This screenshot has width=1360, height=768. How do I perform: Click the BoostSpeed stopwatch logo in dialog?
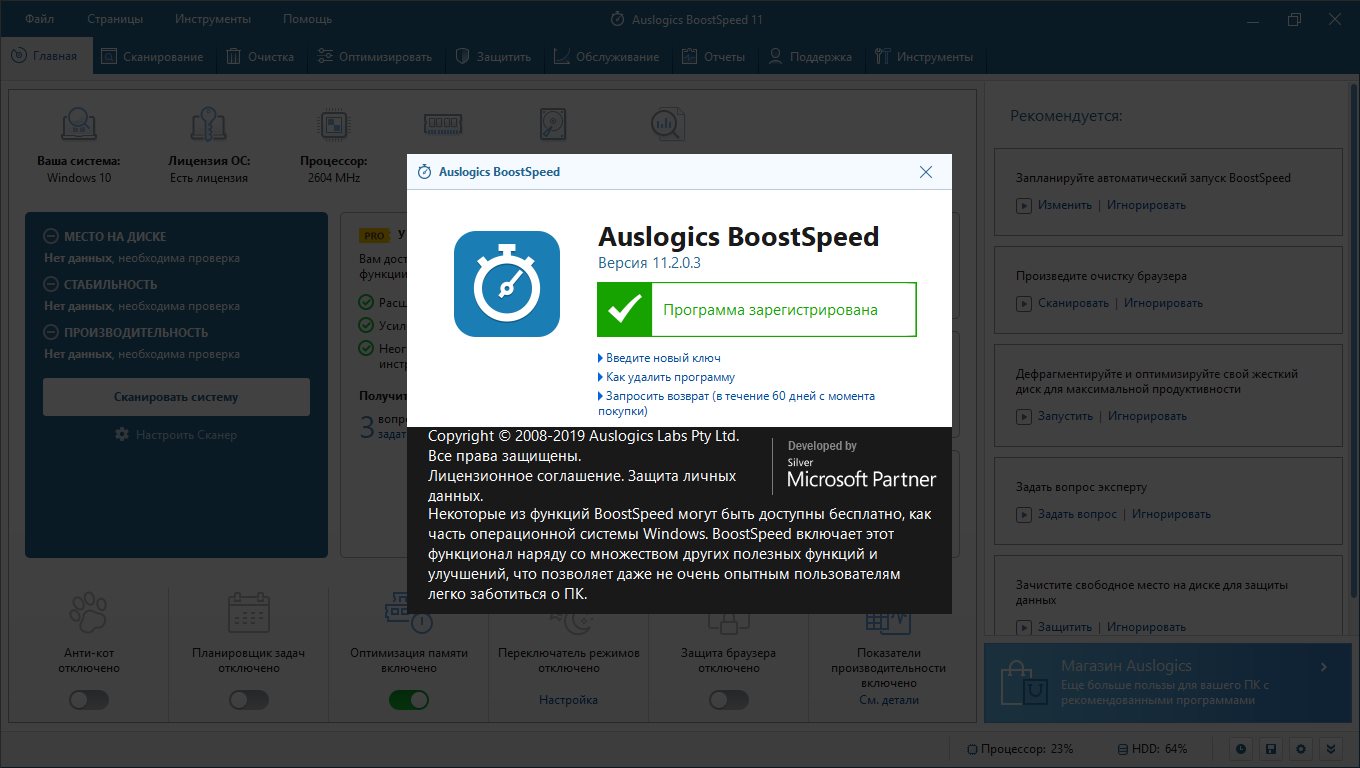click(506, 284)
